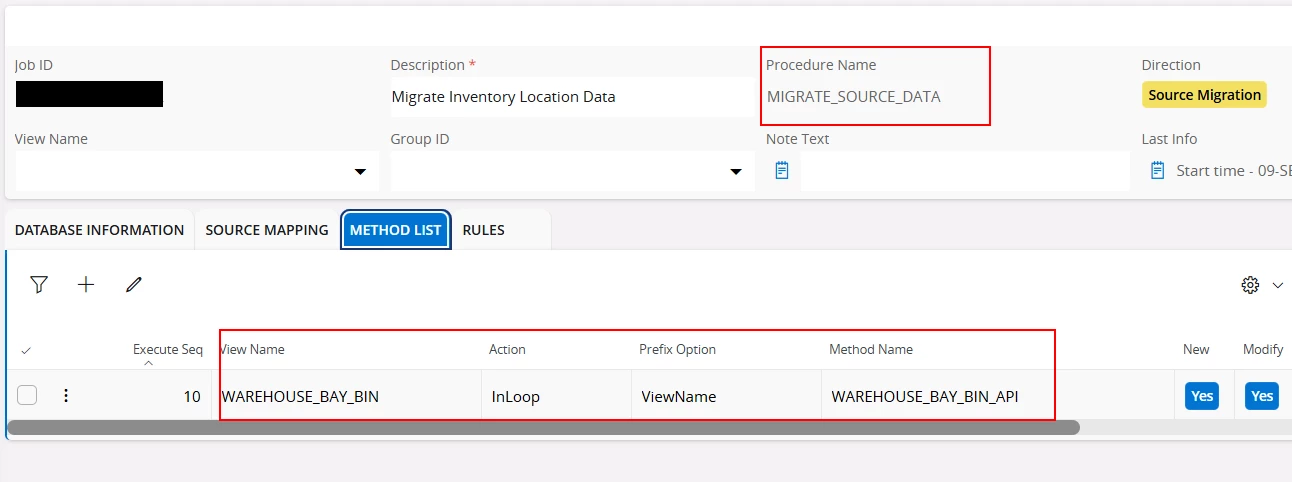Edit method list with pencil icon
The width and height of the screenshot is (1292, 482).
(134, 285)
